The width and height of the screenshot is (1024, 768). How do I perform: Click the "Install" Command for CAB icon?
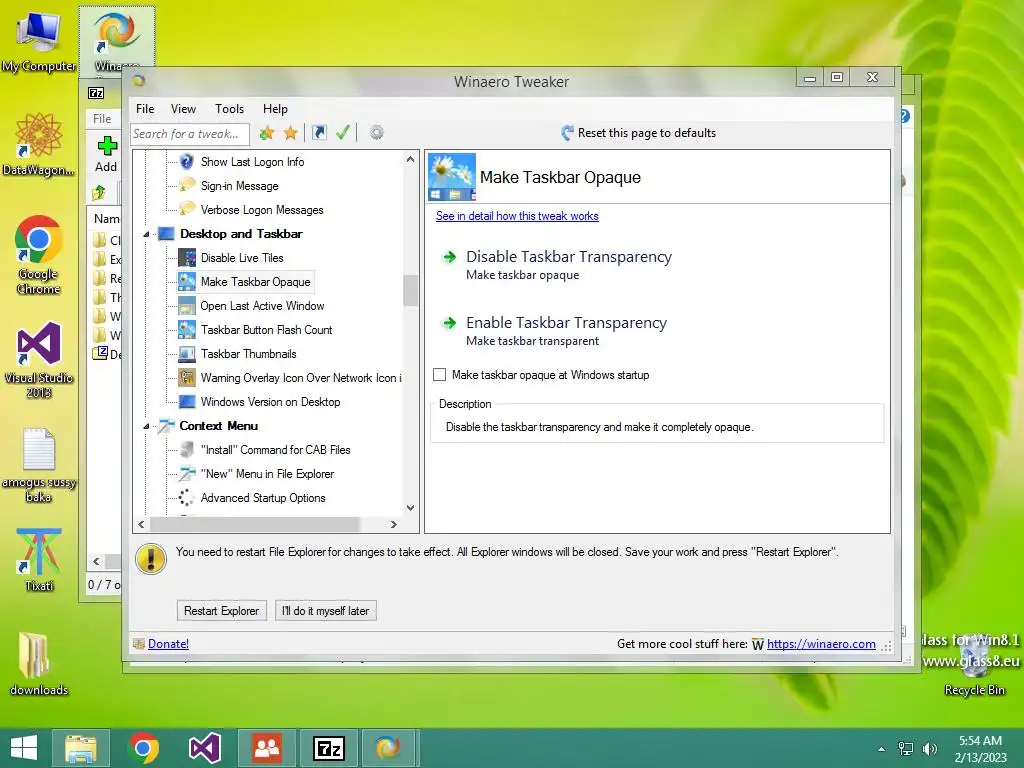[187, 449]
